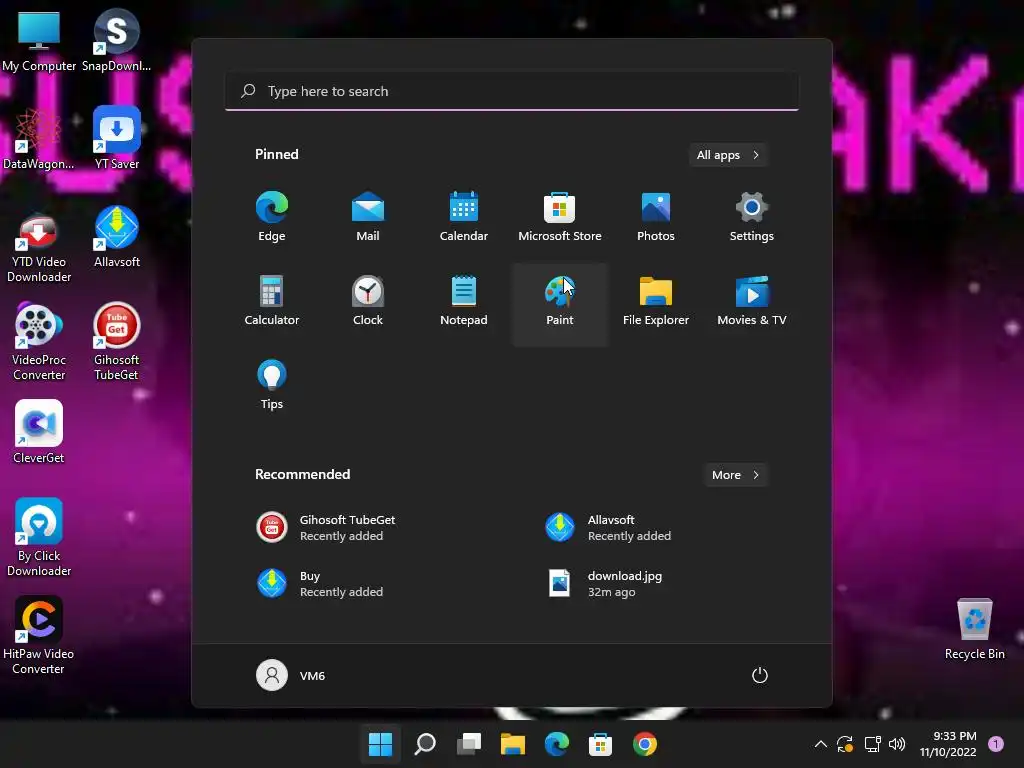Open Microsoft Store from taskbar
1024x768 pixels.
click(601, 744)
